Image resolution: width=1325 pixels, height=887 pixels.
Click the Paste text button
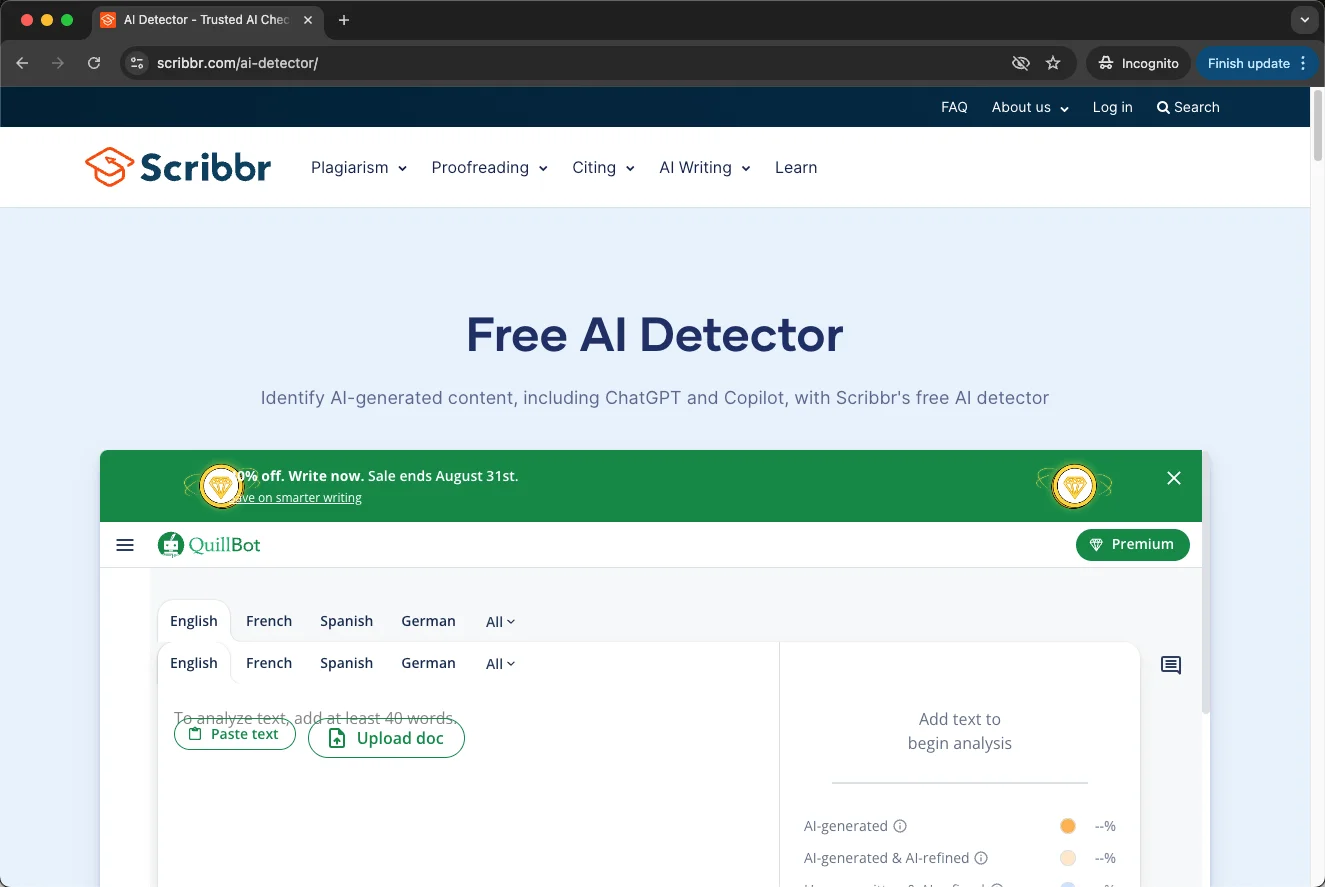click(x=235, y=734)
